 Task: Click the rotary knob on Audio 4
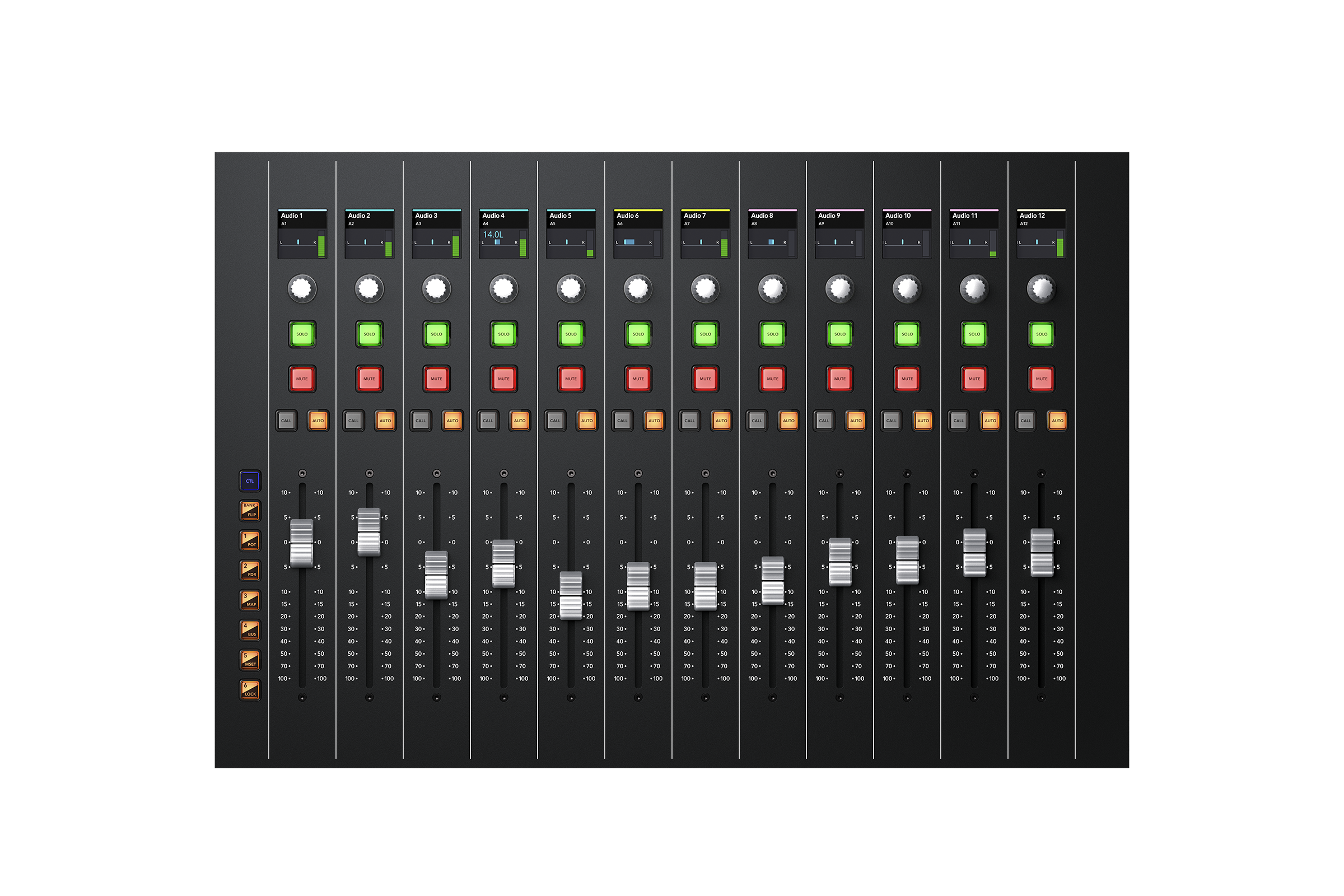504,288
